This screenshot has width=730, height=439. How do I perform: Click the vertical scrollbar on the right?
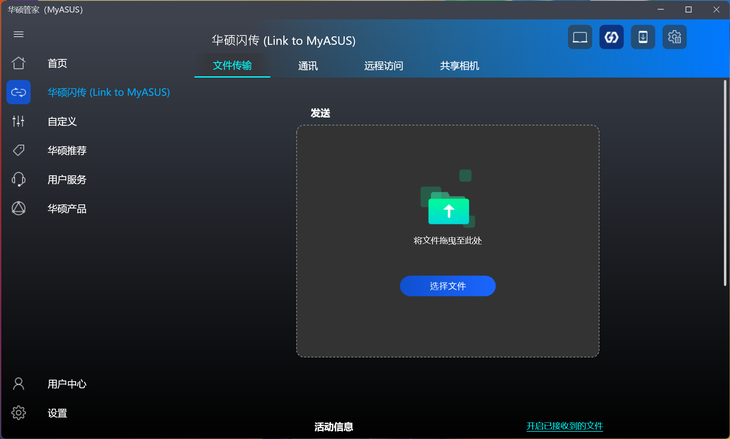tap(725, 183)
